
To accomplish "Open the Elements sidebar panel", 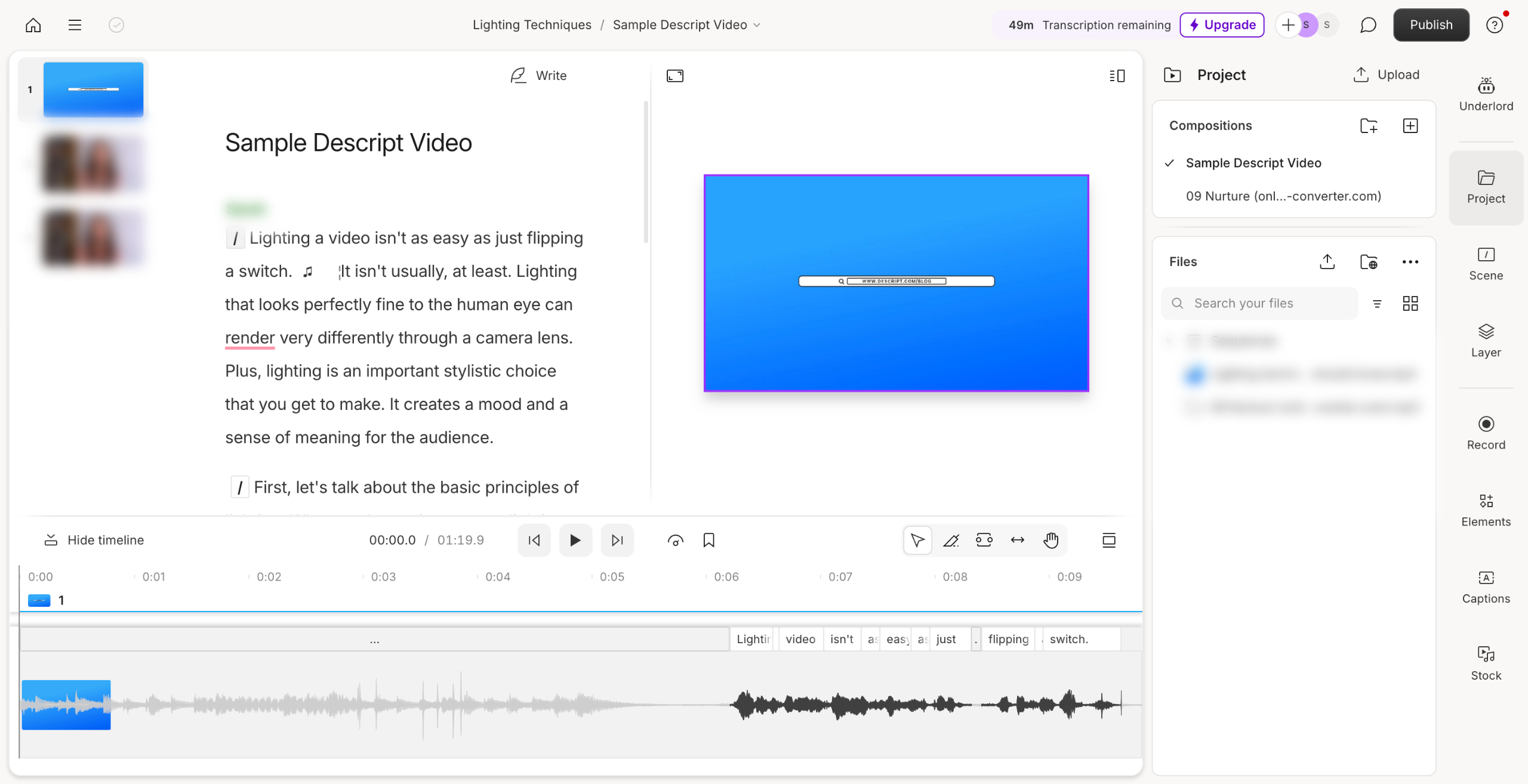I will coord(1486,510).
